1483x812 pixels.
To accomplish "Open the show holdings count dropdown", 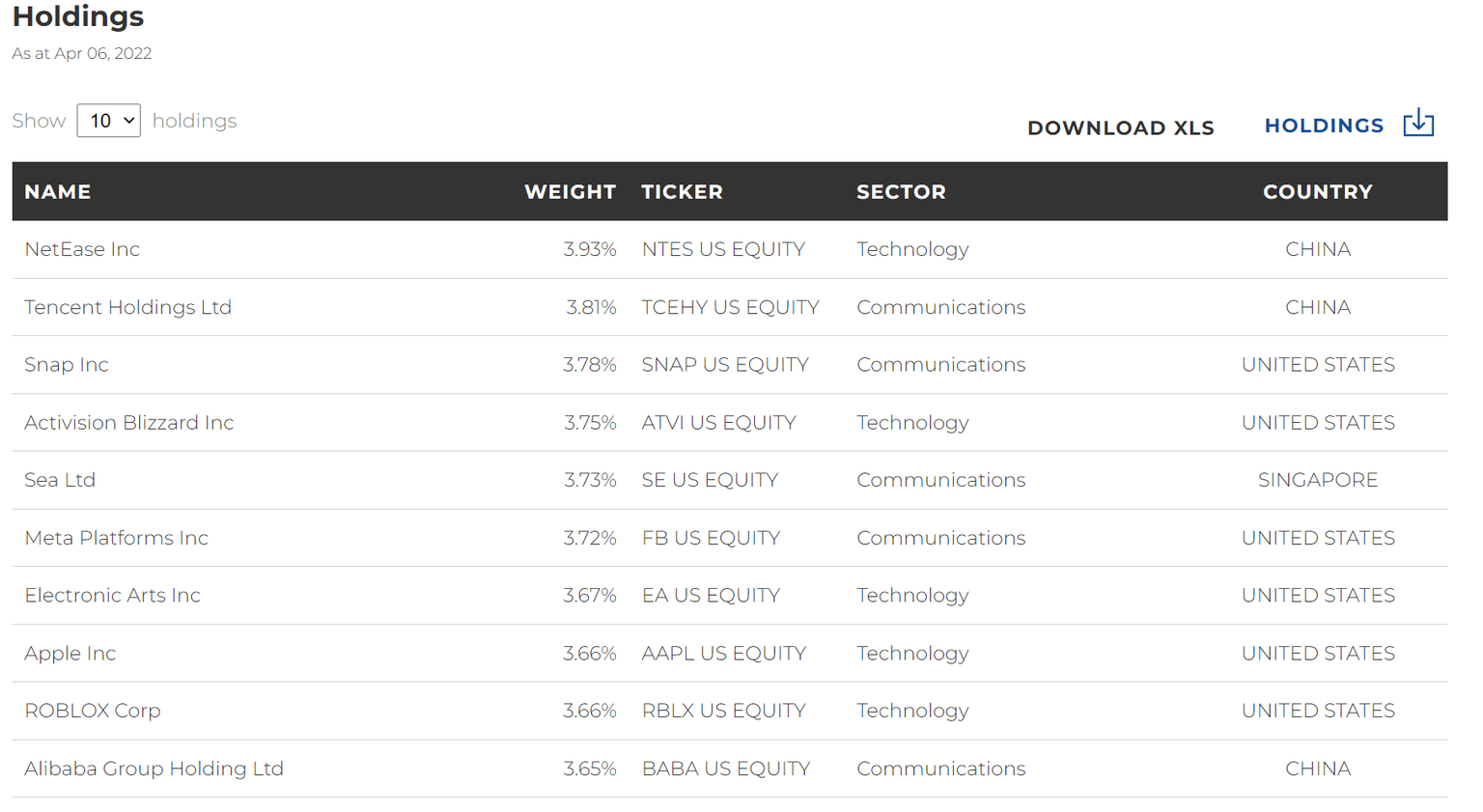I will (108, 121).
